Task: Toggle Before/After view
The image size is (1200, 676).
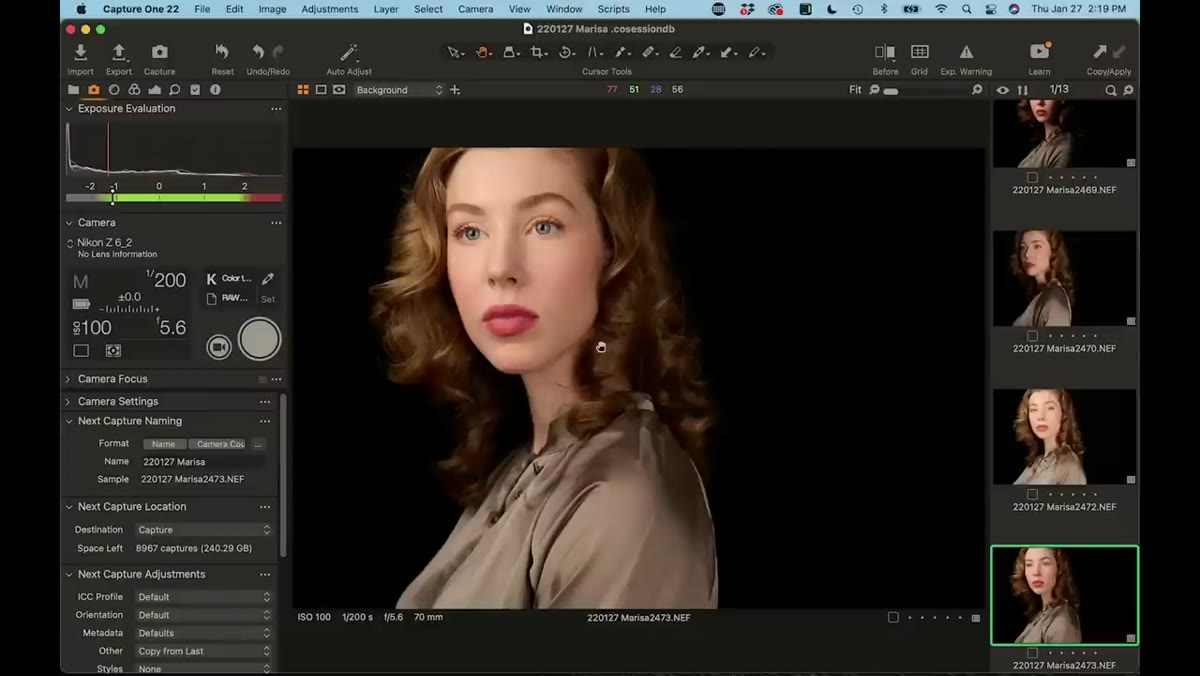Action: tap(885, 52)
